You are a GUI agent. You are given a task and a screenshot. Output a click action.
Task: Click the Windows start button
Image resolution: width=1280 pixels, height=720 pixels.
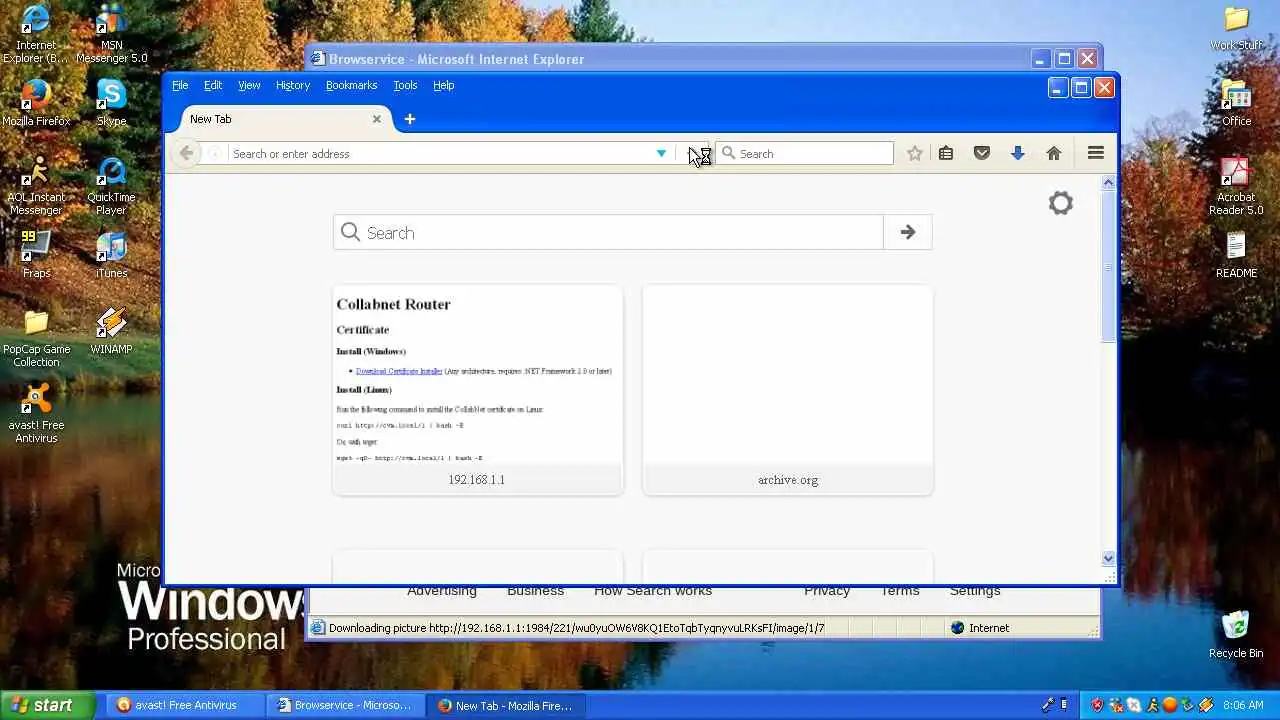click(x=48, y=705)
